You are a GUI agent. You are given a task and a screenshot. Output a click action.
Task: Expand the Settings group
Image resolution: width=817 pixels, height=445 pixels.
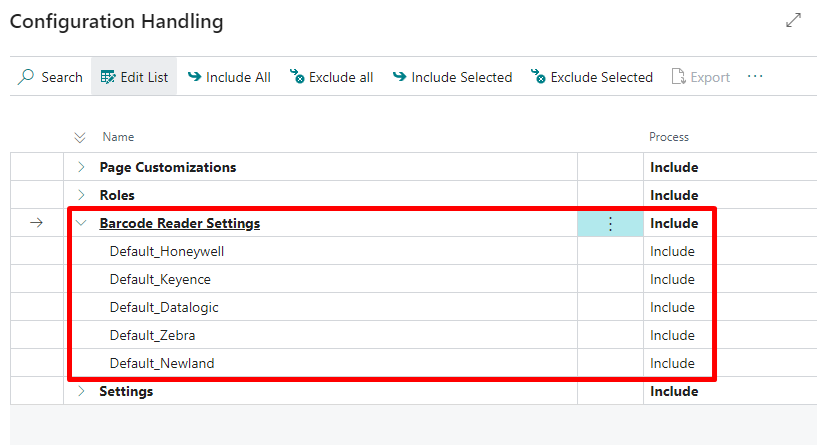[81, 391]
